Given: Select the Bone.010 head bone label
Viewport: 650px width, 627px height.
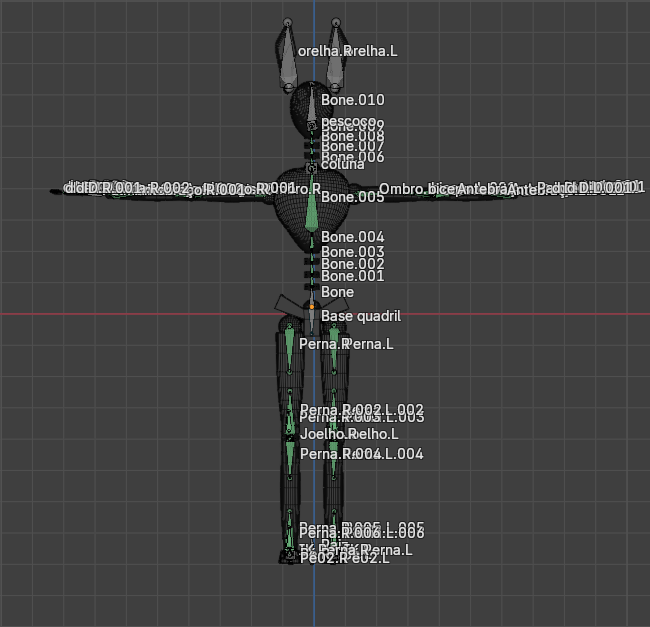Looking at the screenshot, I should (x=352, y=100).
